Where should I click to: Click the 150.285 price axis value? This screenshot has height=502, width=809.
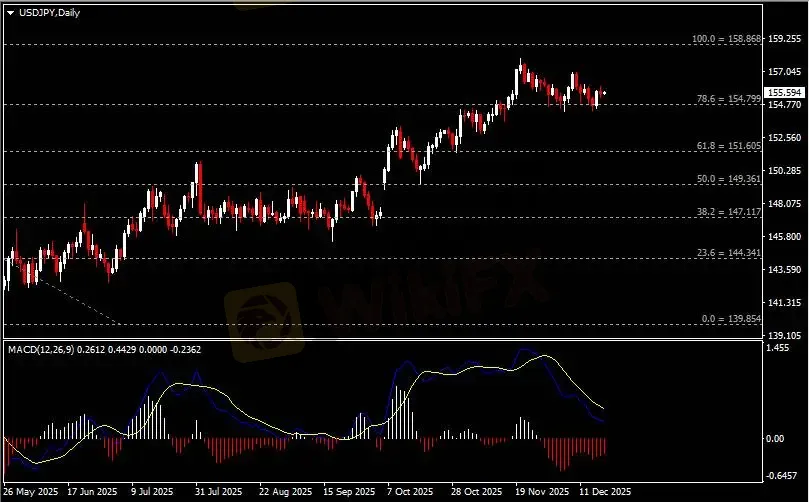[x=785, y=171]
